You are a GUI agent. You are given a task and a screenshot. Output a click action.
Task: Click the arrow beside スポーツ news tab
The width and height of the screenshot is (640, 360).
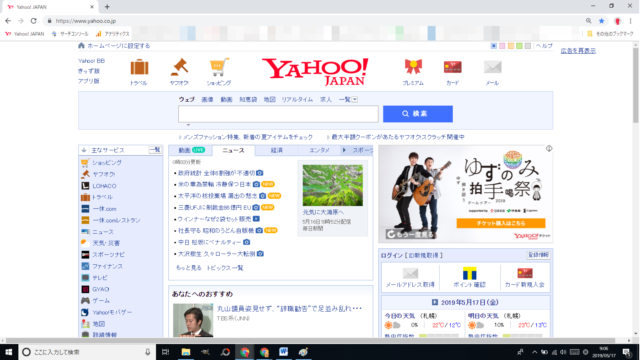(344, 150)
